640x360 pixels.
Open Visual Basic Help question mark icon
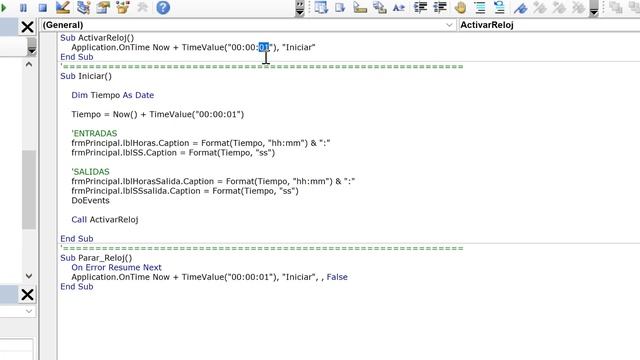[163, 7]
